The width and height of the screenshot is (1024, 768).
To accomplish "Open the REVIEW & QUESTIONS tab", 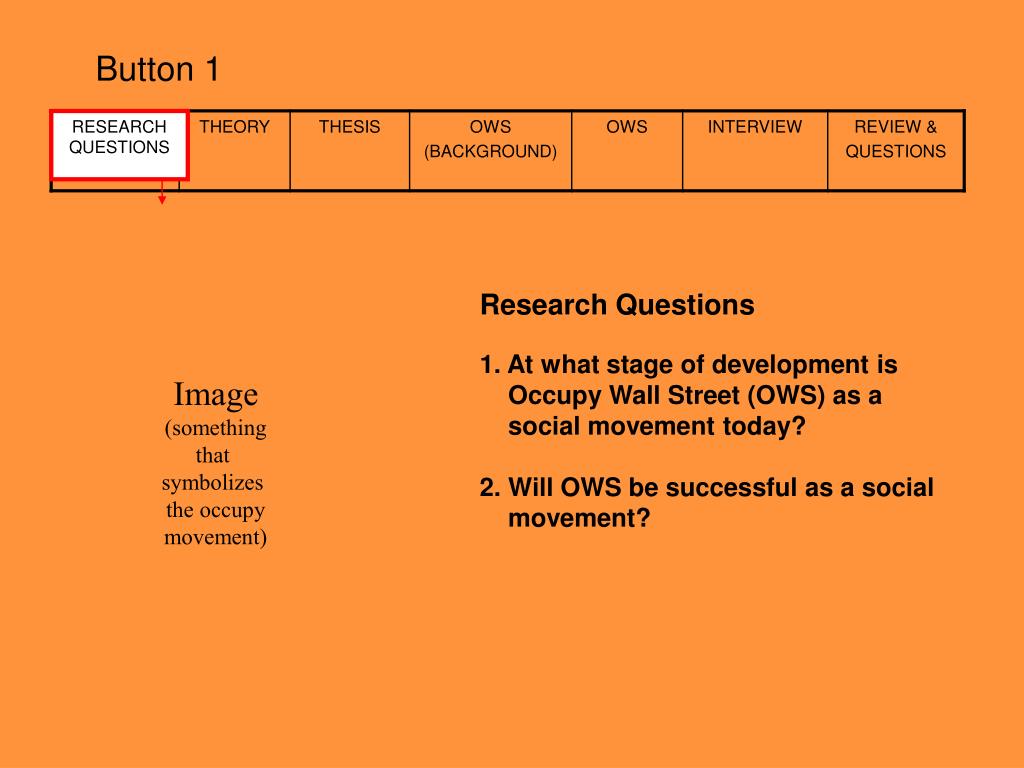I will point(896,151).
